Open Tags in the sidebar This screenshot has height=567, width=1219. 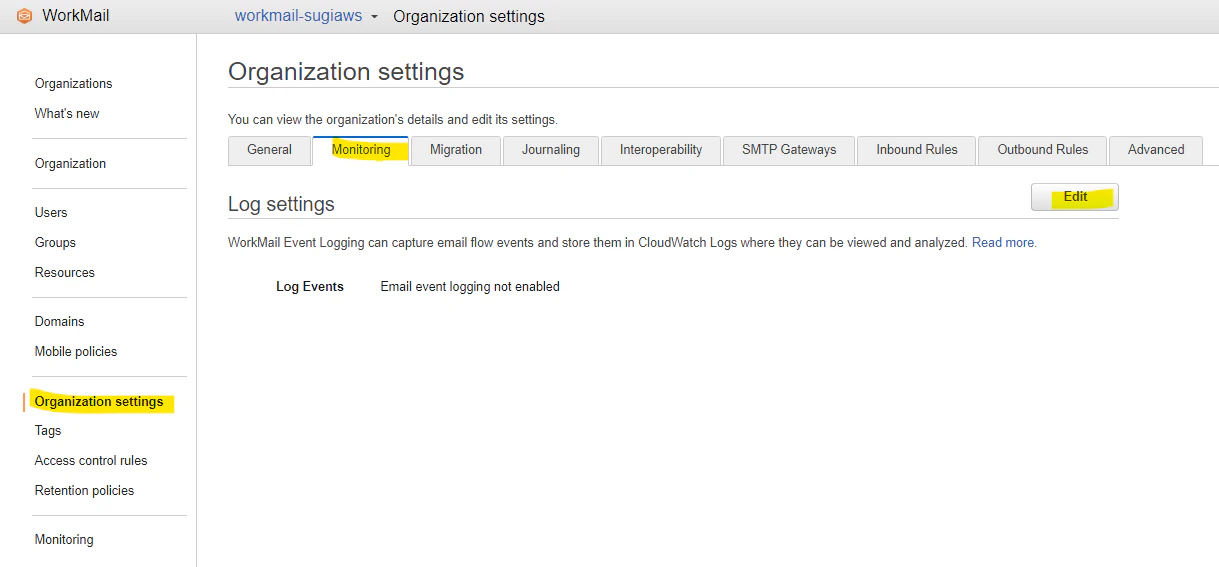click(48, 431)
